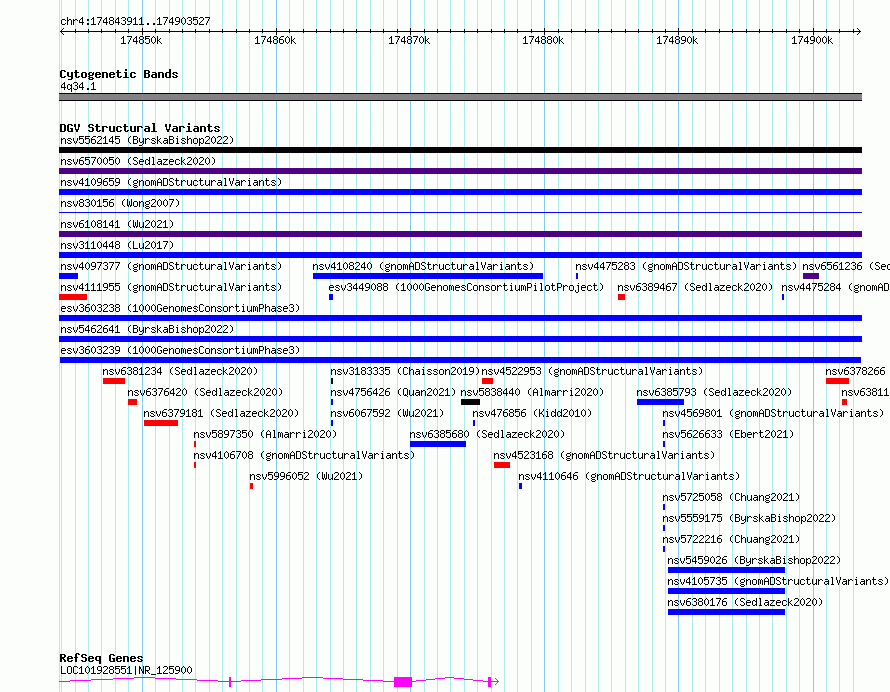Click chr4:174843911..174903527 position label
Image resolution: width=890 pixels, height=692 pixels.
click(135, 22)
